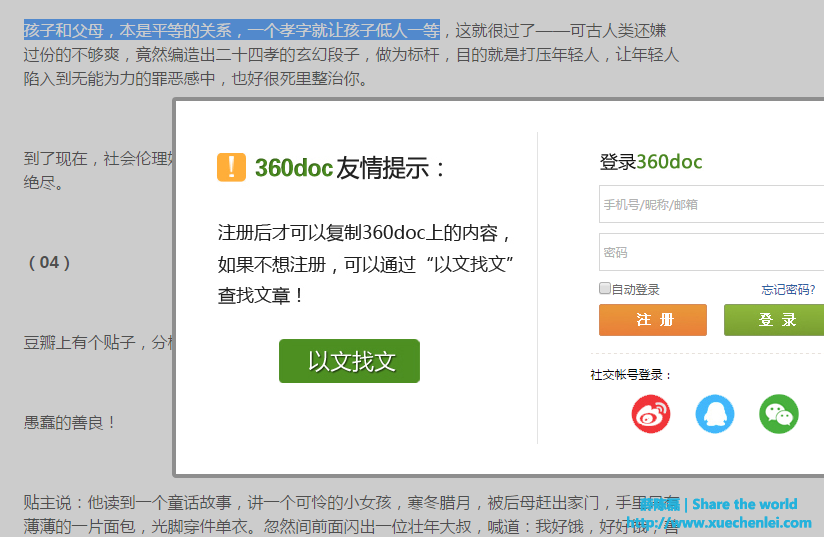The height and width of the screenshot is (537, 824).
Task: Click the QQ penguin login icon
Action: click(715, 414)
